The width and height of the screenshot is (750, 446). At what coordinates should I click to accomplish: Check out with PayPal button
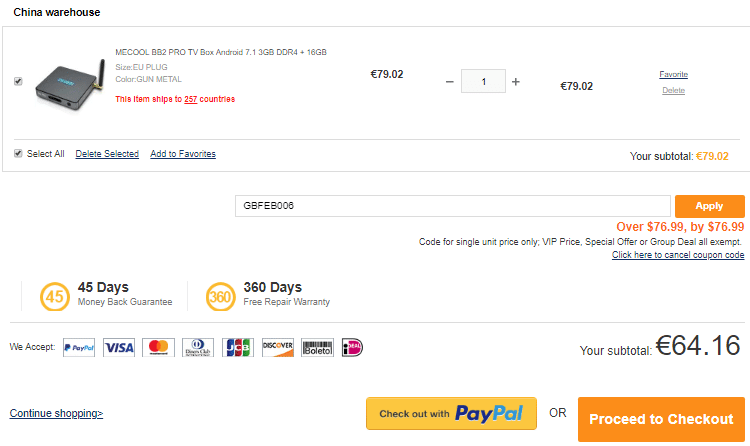coord(451,414)
